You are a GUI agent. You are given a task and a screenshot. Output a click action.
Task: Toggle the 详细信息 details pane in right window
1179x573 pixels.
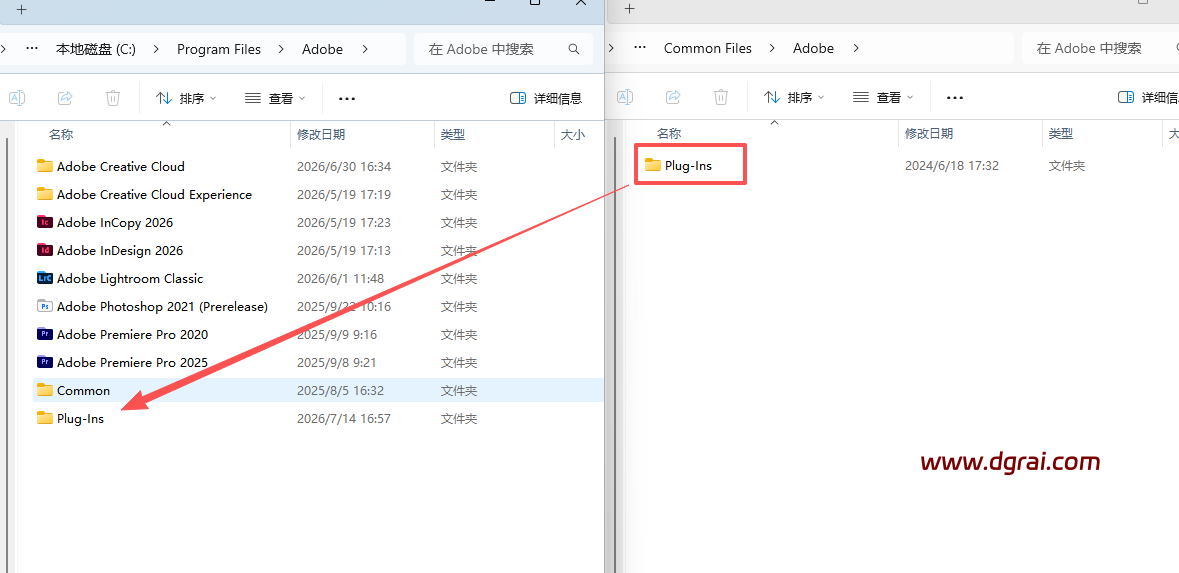click(x=1147, y=97)
